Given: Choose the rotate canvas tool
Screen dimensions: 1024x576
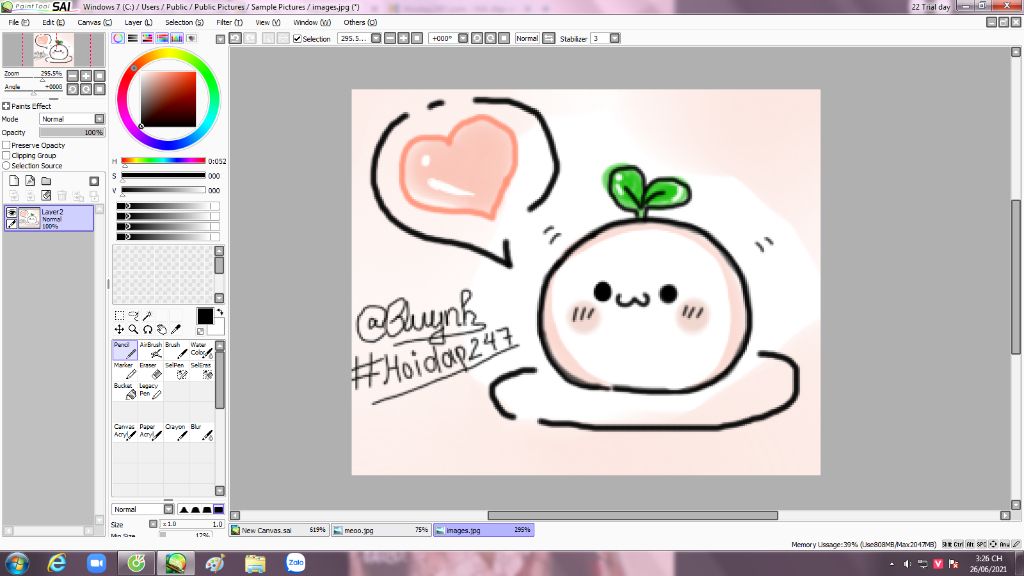Looking at the screenshot, I should coord(148,330).
